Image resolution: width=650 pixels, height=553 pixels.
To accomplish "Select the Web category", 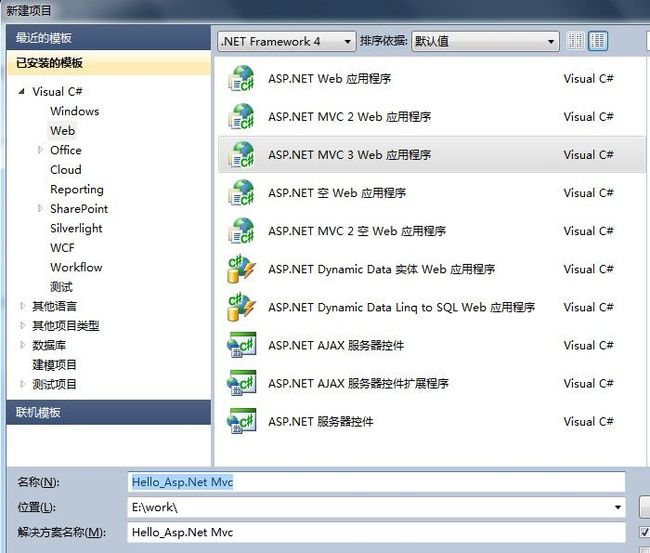I will pyautogui.click(x=63, y=131).
